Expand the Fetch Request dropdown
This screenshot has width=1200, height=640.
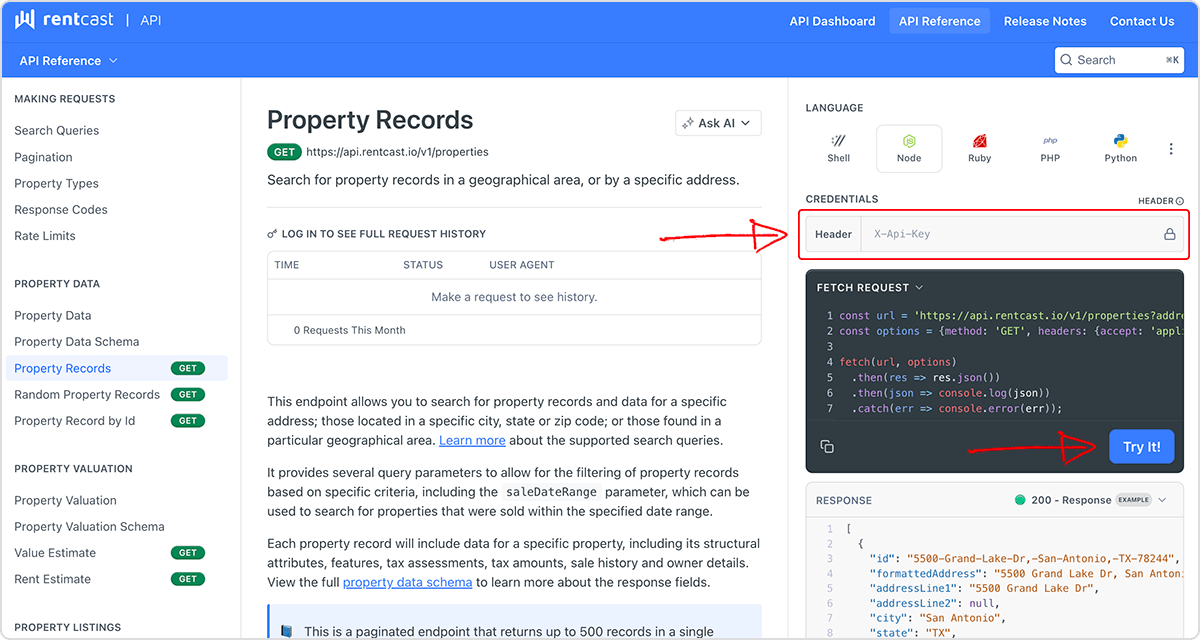[x=870, y=287]
